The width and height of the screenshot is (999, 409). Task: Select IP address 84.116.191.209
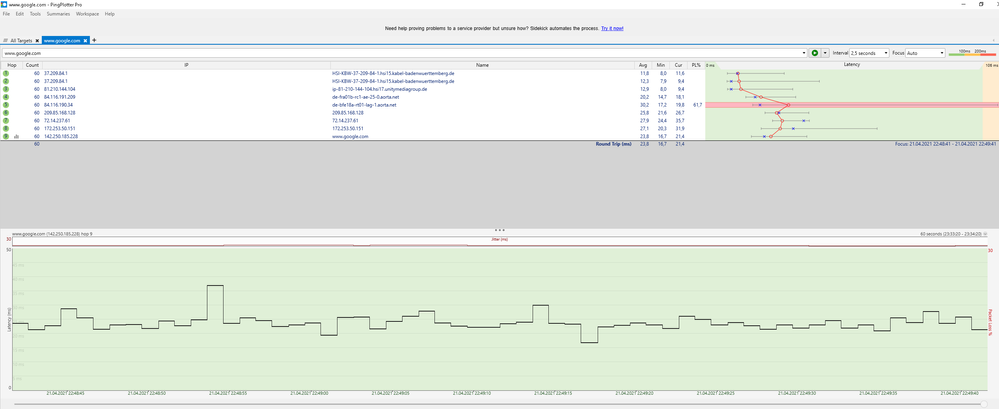point(59,97)
